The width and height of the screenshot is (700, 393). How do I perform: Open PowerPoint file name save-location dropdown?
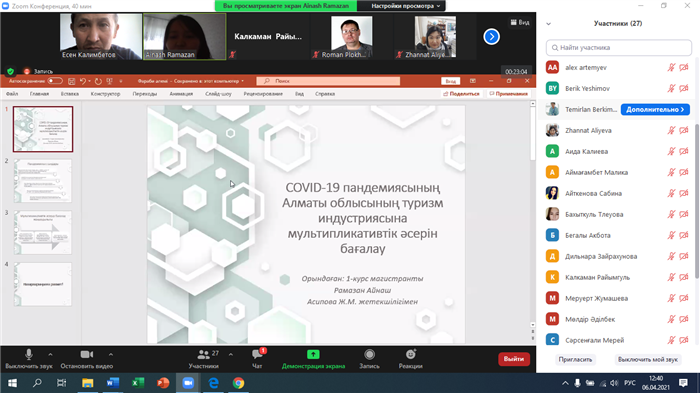[x=242, y=81]
